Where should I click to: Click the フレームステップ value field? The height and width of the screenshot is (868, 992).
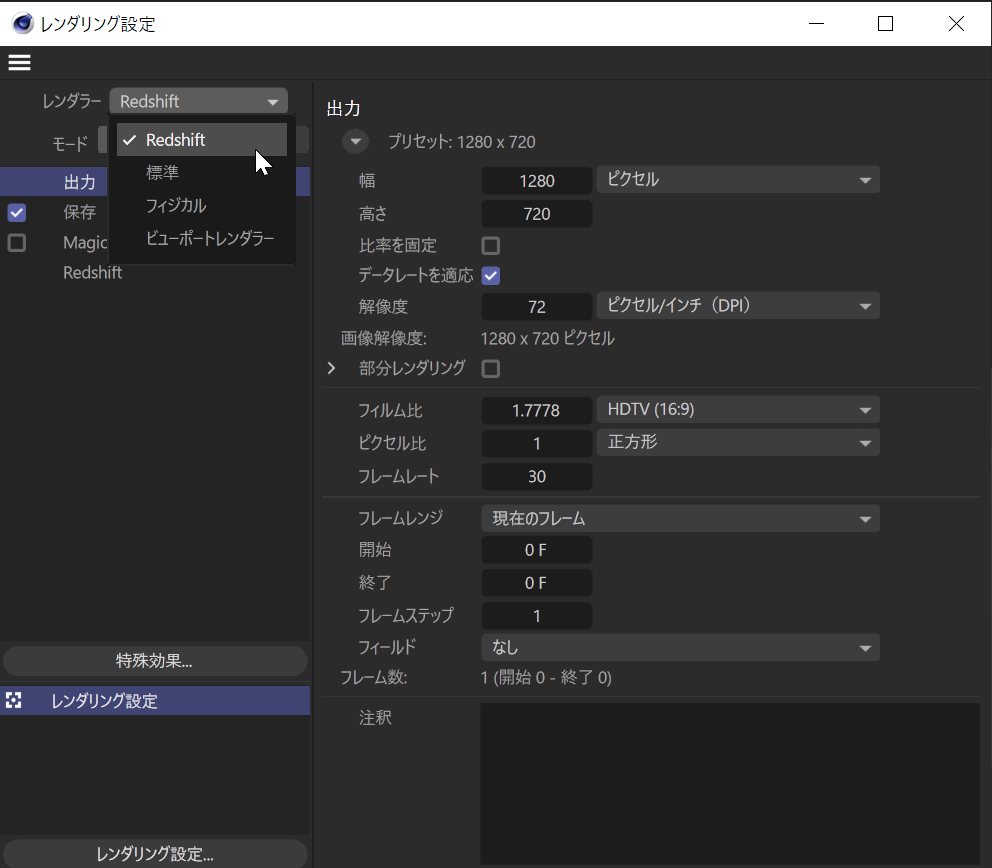536,616
